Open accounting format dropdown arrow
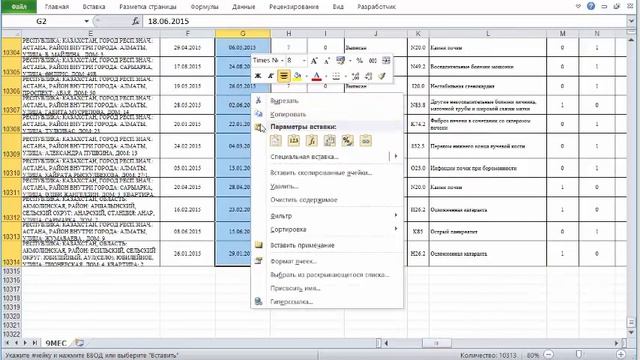This screenshot has width=640, height=360. pos(350,61)
